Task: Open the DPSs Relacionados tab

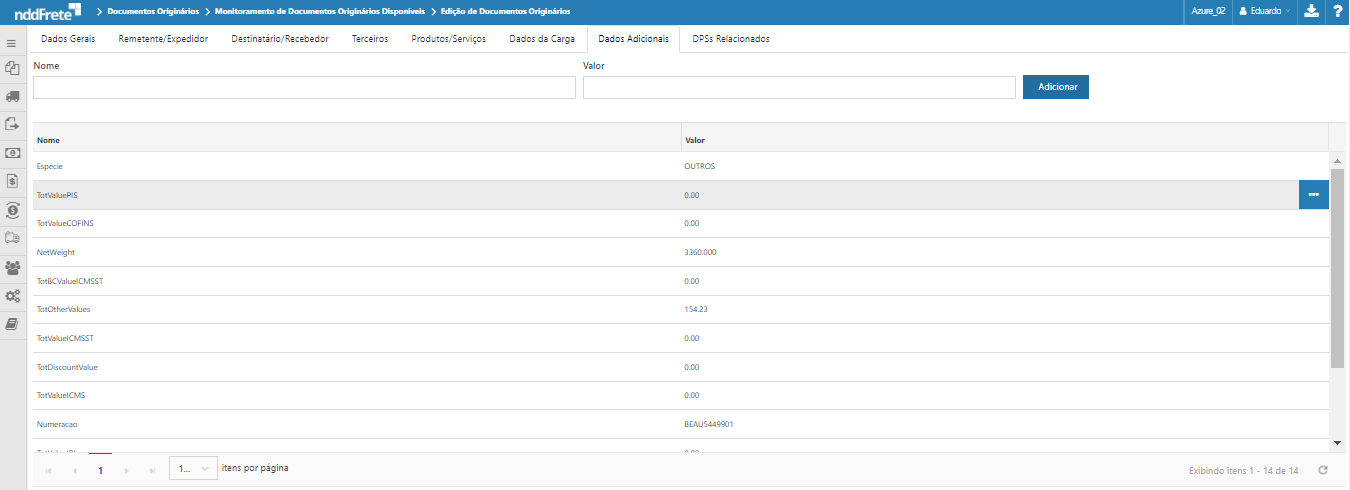Action: click(x=731, y=39)
